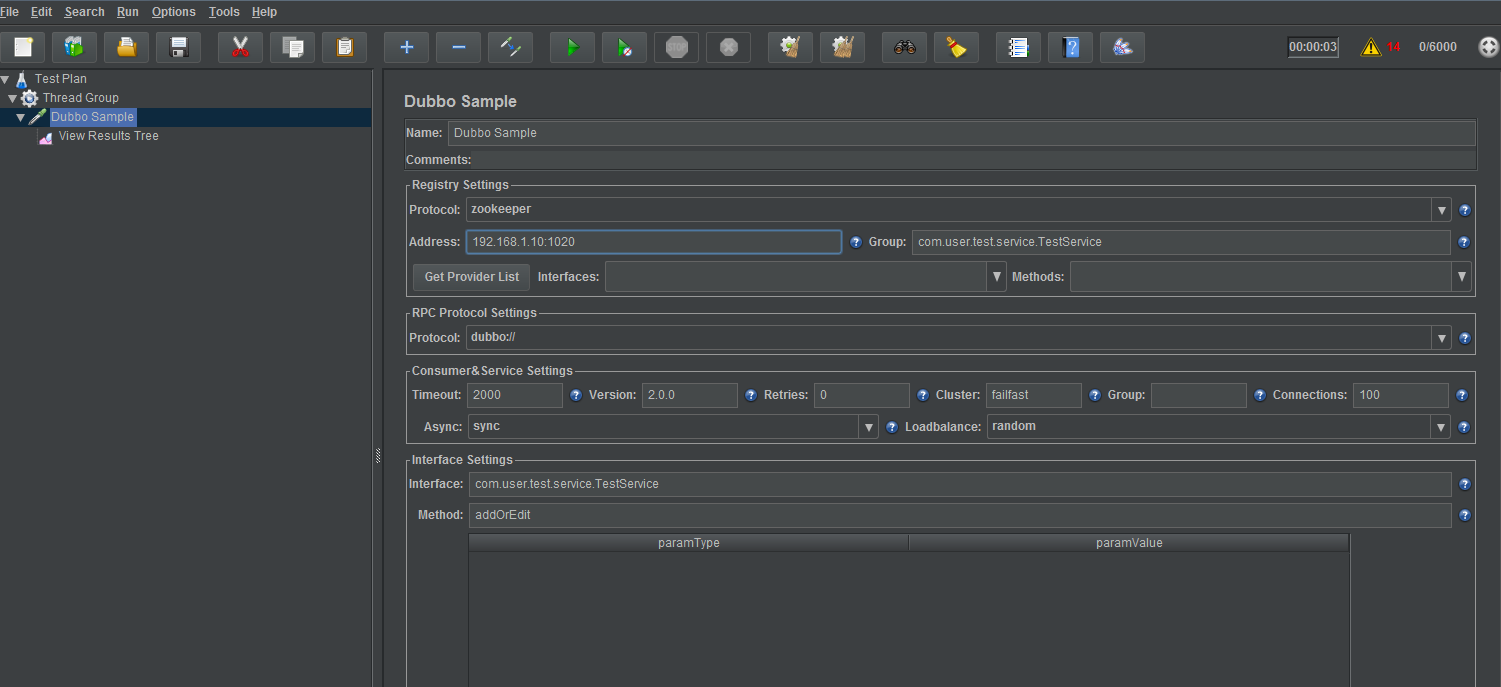Screen dimensions: 1501x687
Task: Click the Comments input field
Action: coord(975,160)
